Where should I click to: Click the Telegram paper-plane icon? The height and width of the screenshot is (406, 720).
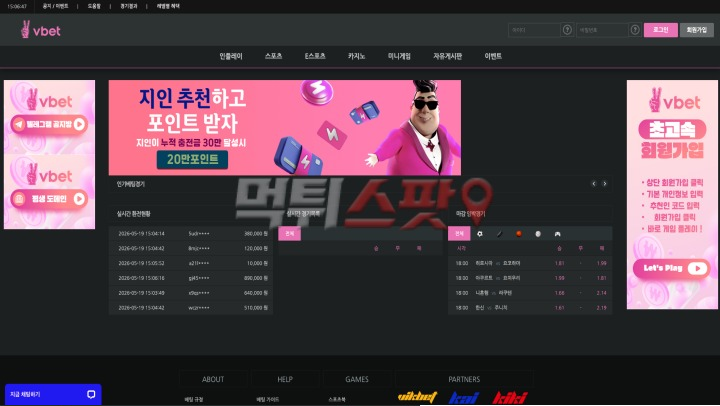click(19, 124)
